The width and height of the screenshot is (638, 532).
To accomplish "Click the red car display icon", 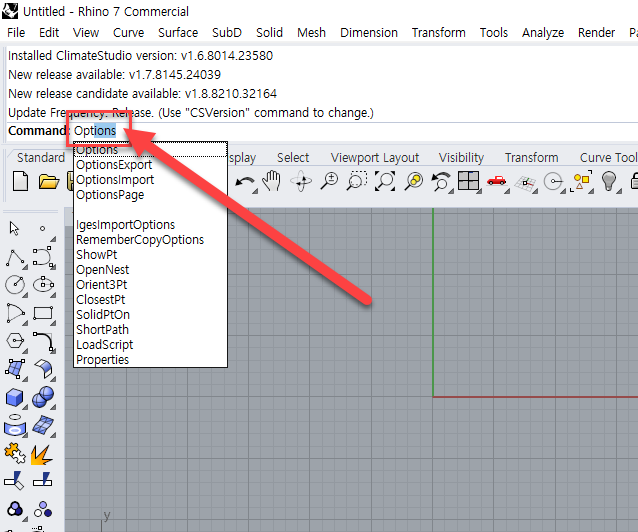I will click(x=496, y=181).
